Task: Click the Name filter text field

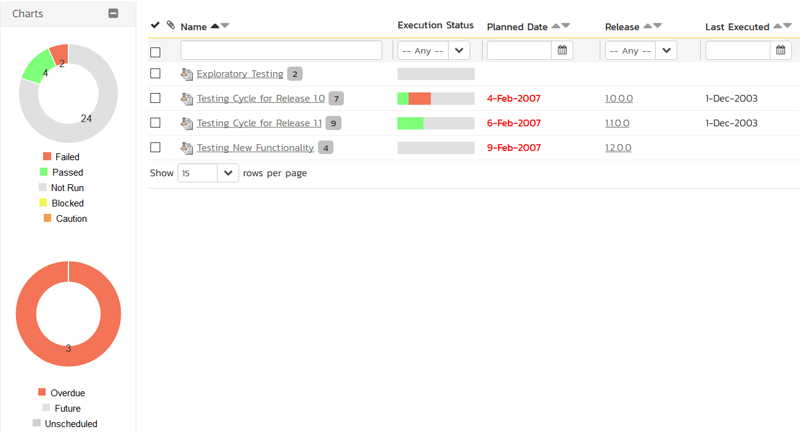Action: coord(281,50)
